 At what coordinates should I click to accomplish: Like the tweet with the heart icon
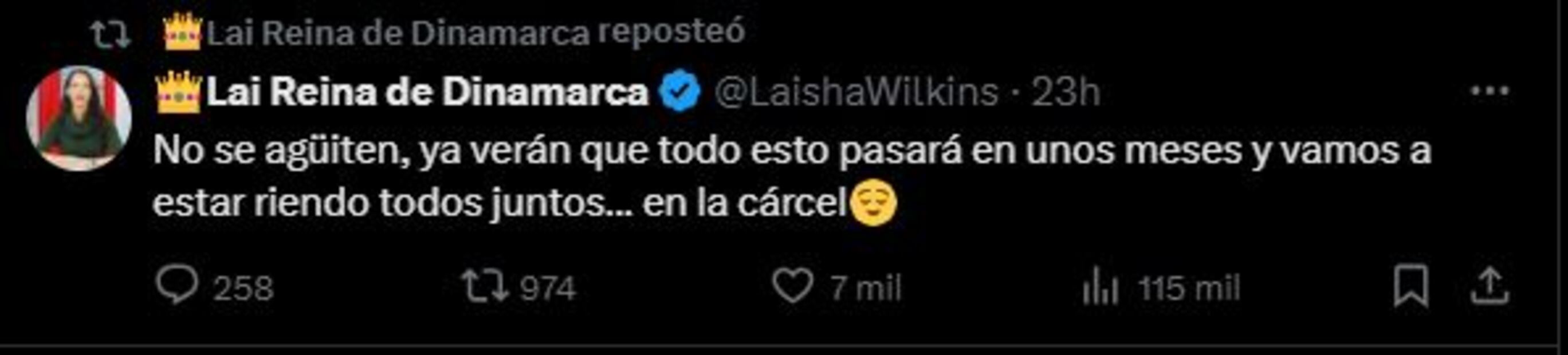(792, 286)
